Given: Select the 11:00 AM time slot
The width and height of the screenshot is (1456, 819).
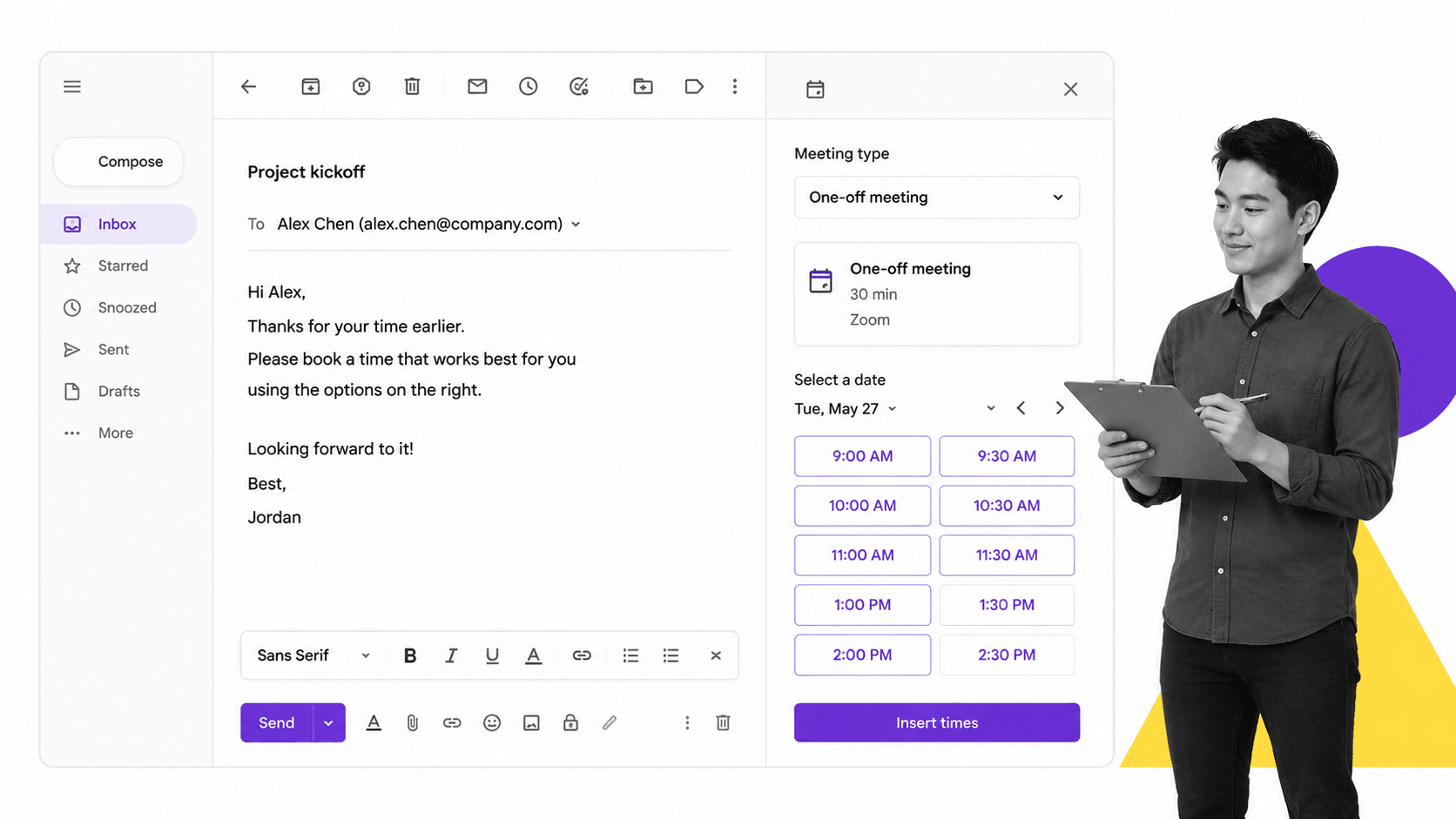Looking at the screenshot, I should [862, 555].
